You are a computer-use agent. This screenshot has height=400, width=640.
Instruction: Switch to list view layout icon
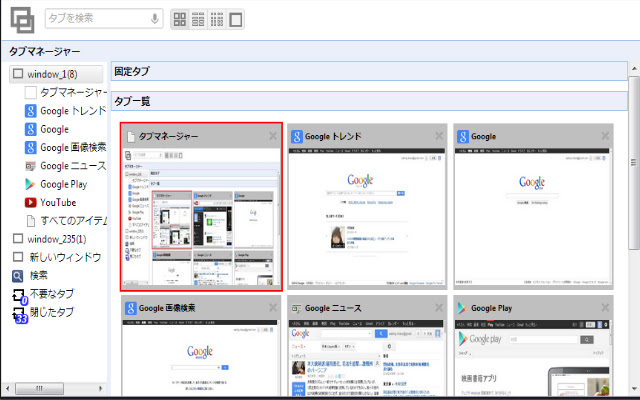pos(198,19)
